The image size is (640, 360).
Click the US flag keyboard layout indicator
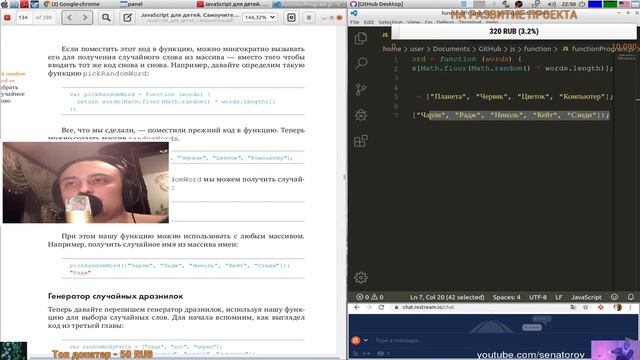point(624,4)
